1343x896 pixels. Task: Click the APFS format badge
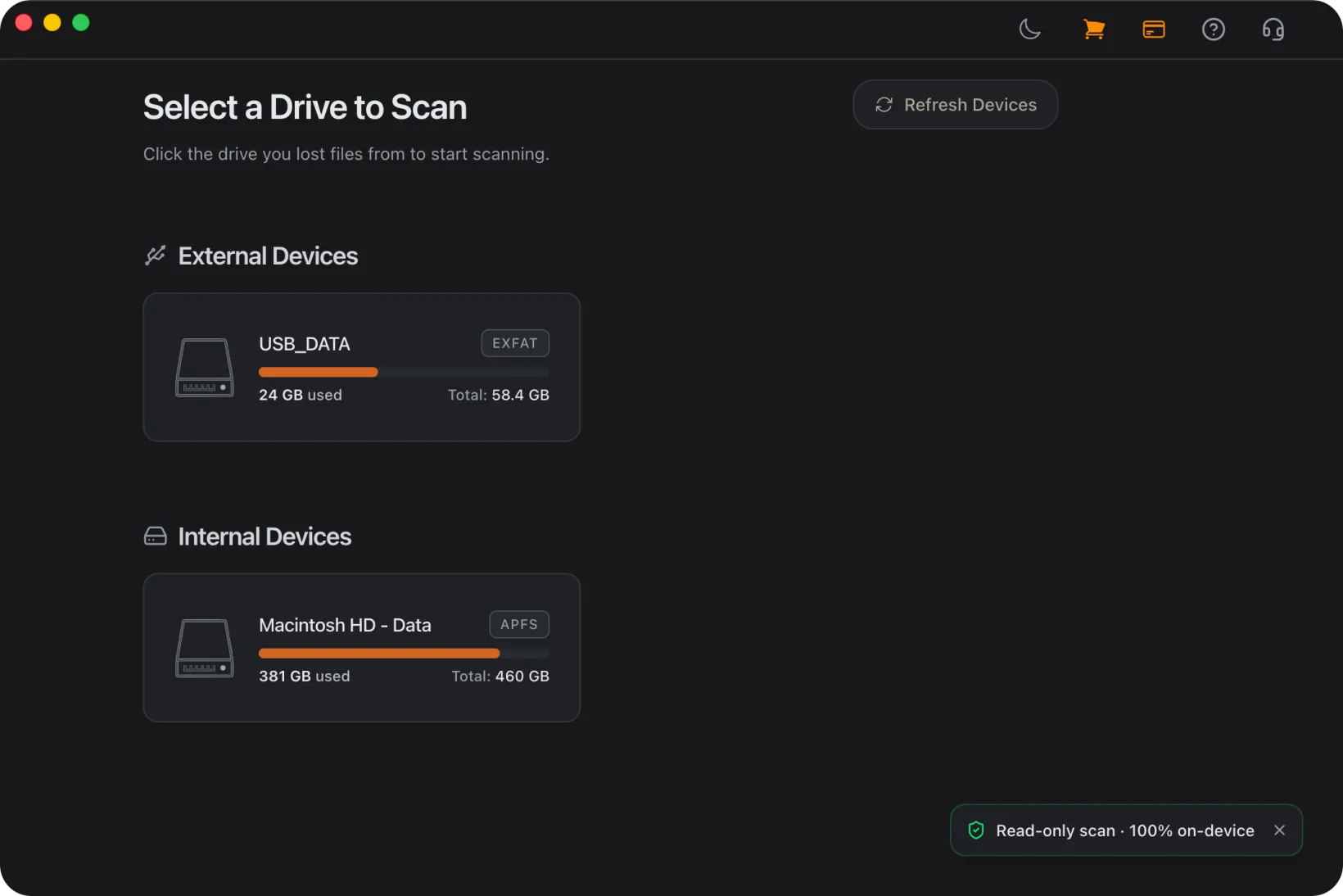[x=519, y=624]
